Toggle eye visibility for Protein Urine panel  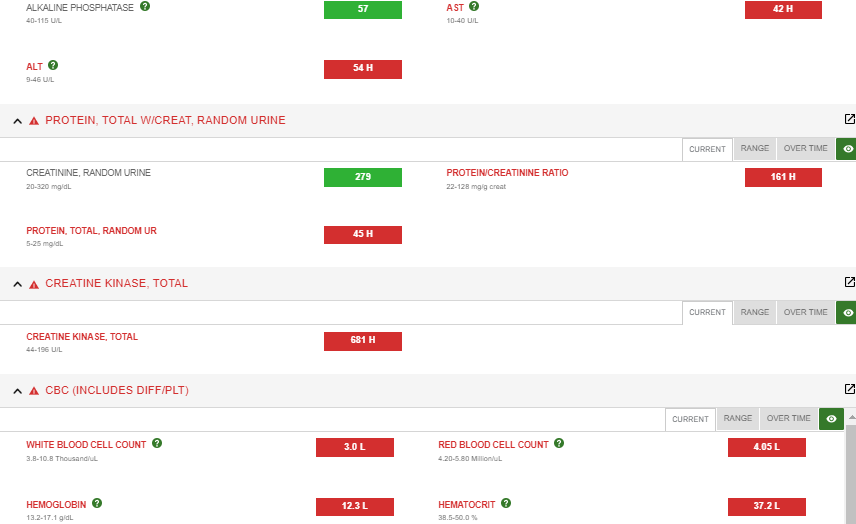(847, 149)
